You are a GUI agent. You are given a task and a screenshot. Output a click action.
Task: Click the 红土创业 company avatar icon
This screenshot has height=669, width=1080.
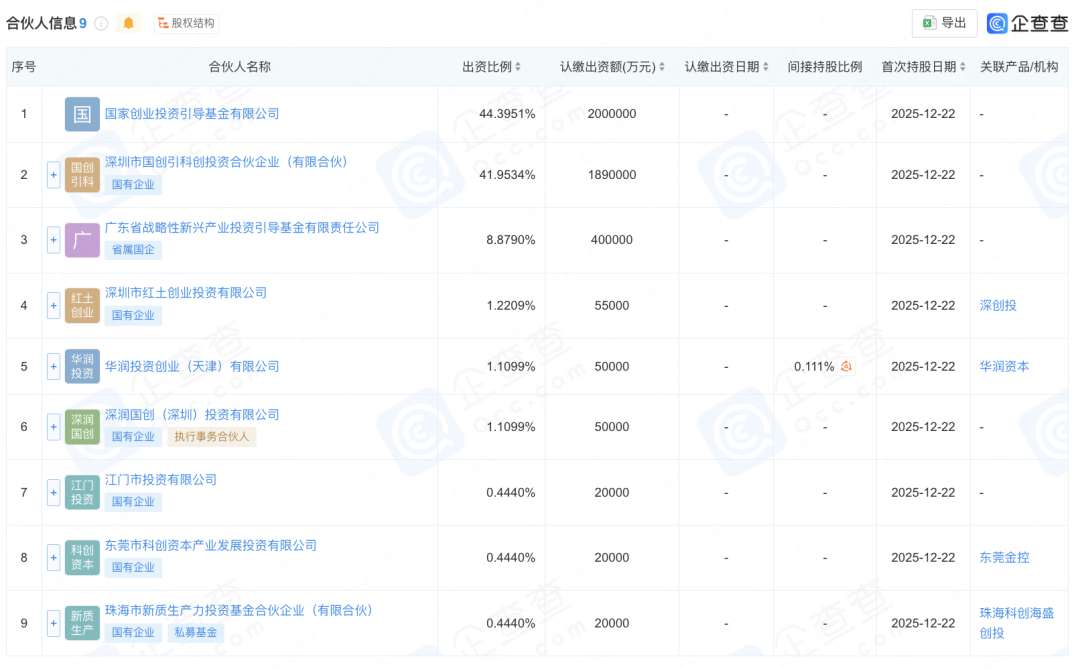82,306
